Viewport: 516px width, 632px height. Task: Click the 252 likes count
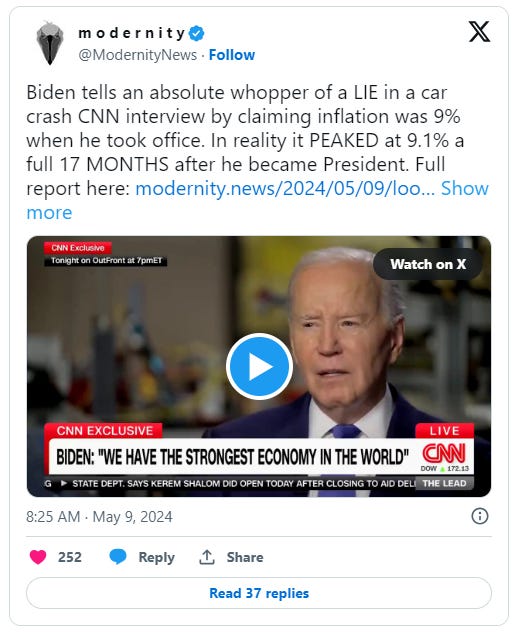pyautogui.click(x=70, y=557)
